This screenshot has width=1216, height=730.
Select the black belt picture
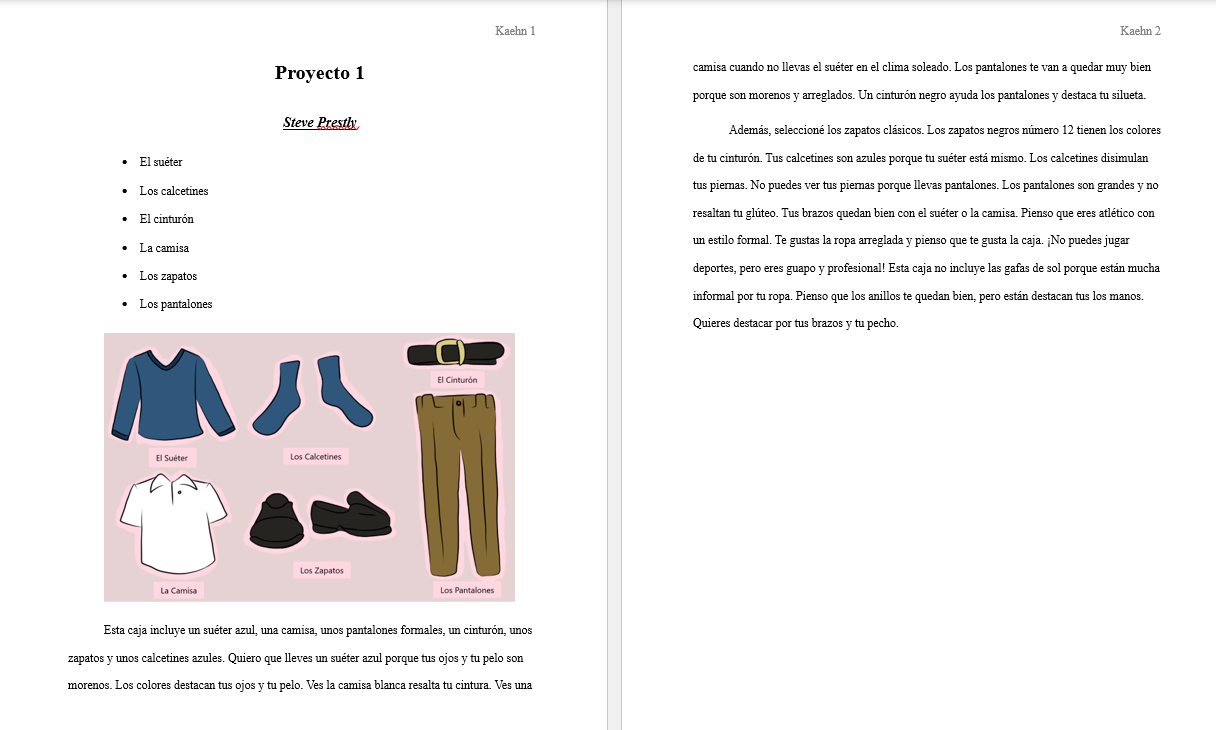(455, 352)
